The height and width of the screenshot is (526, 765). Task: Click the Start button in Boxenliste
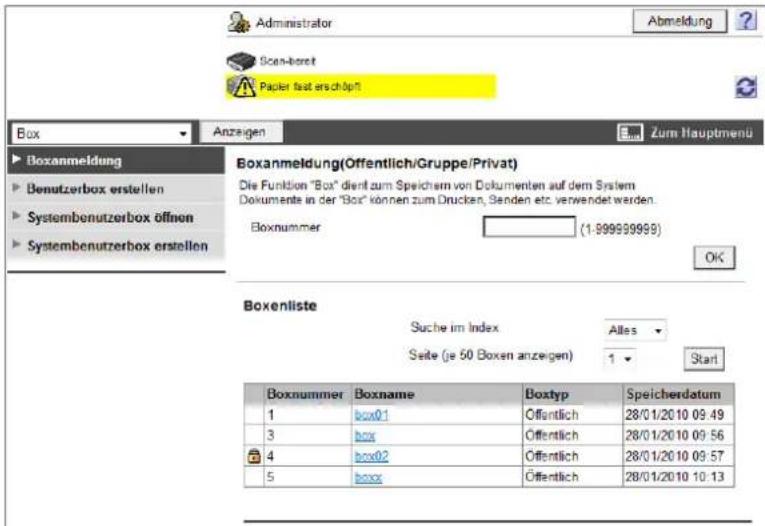coord(704,359)
